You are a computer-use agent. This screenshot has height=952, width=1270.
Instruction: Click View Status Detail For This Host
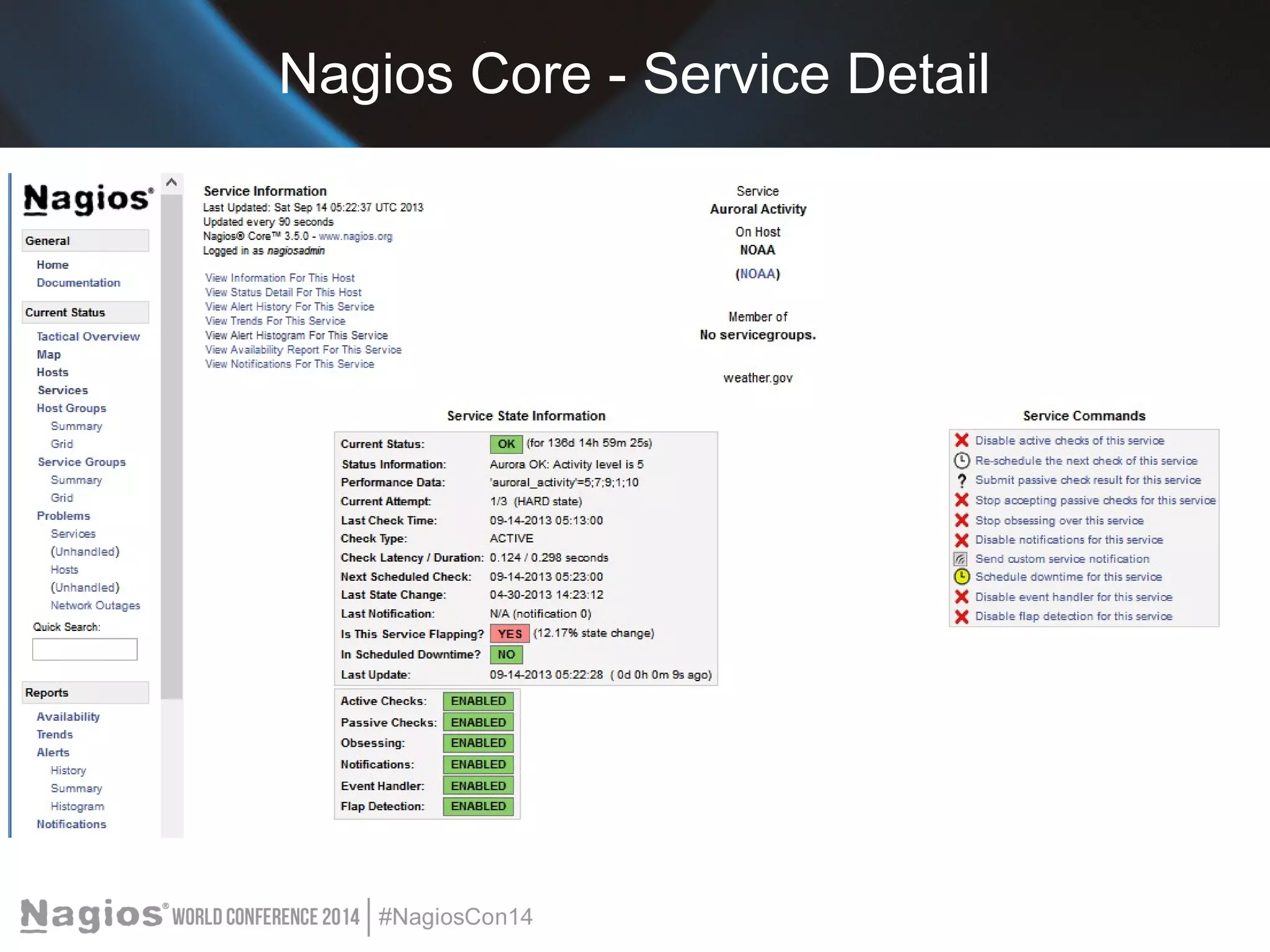click(283, 293)
